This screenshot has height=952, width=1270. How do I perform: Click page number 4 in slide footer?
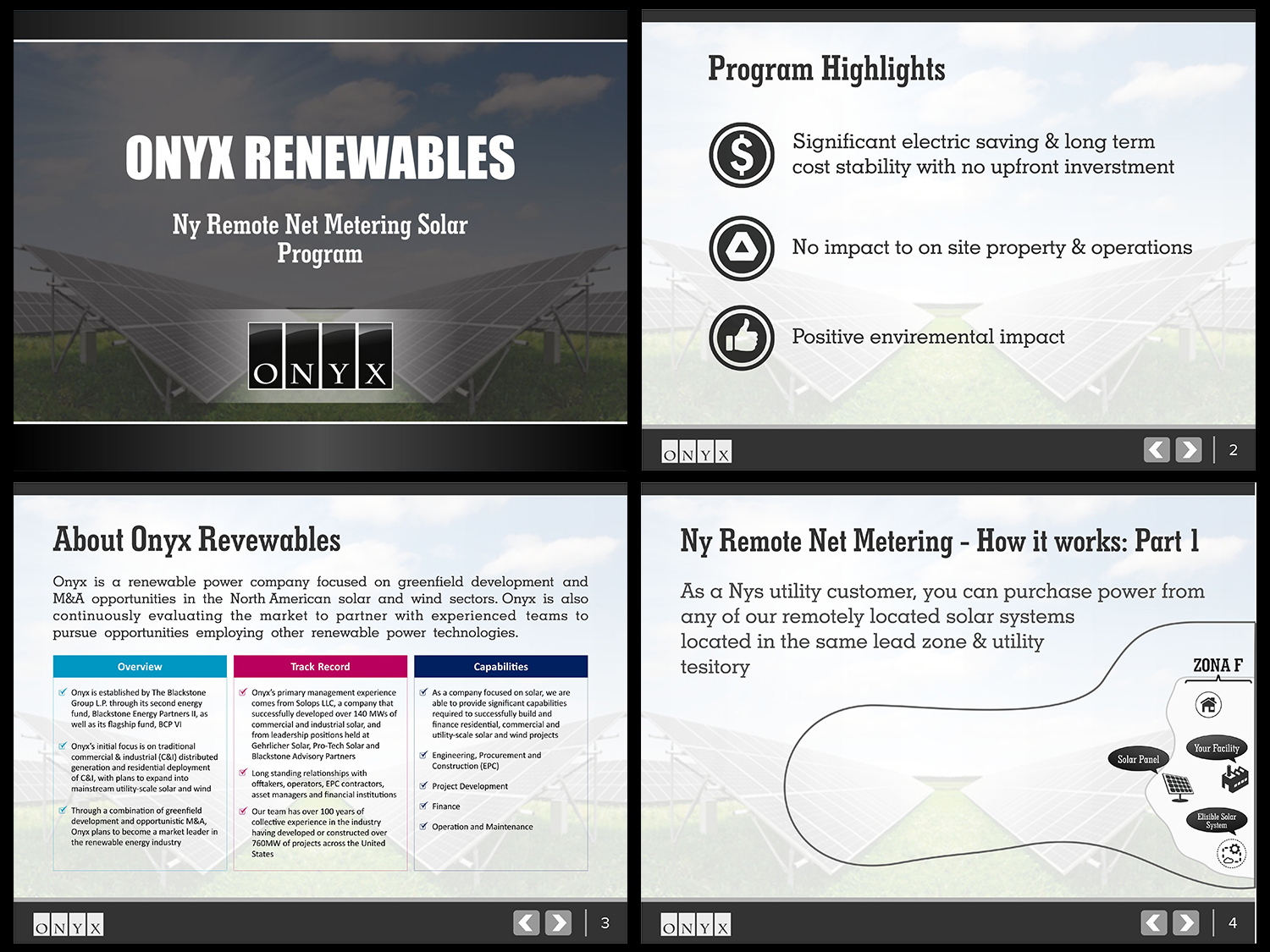[1233, 922]
